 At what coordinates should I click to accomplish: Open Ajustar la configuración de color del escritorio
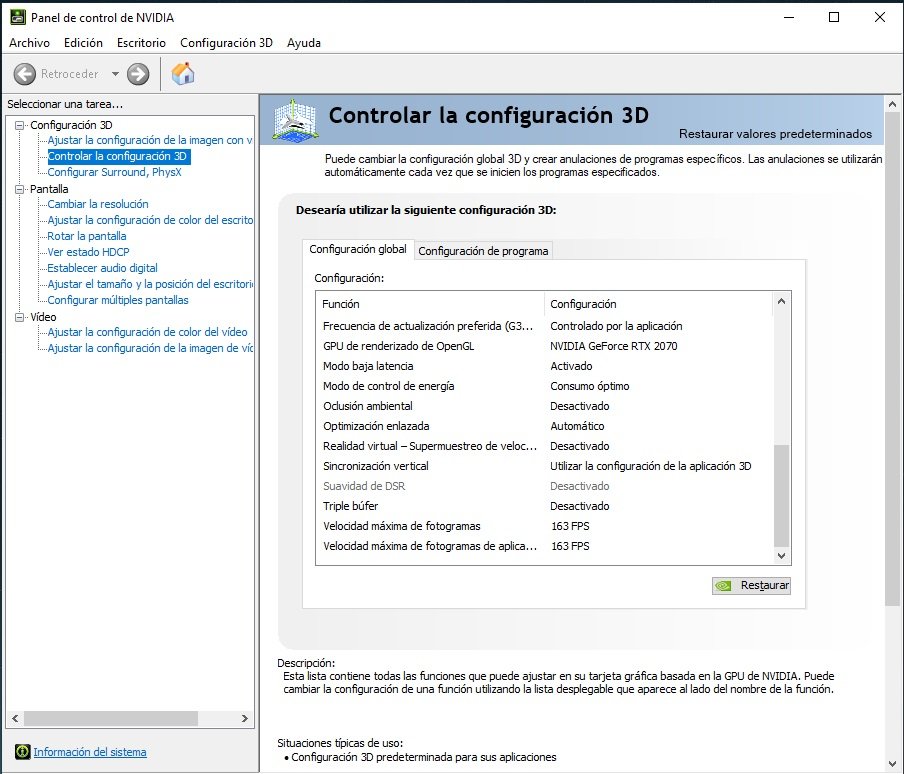[x=150, y=220]
